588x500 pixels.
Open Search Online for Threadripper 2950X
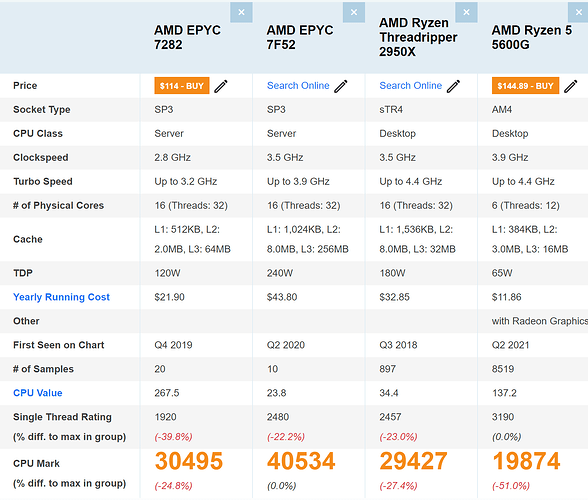pos(411,86)
